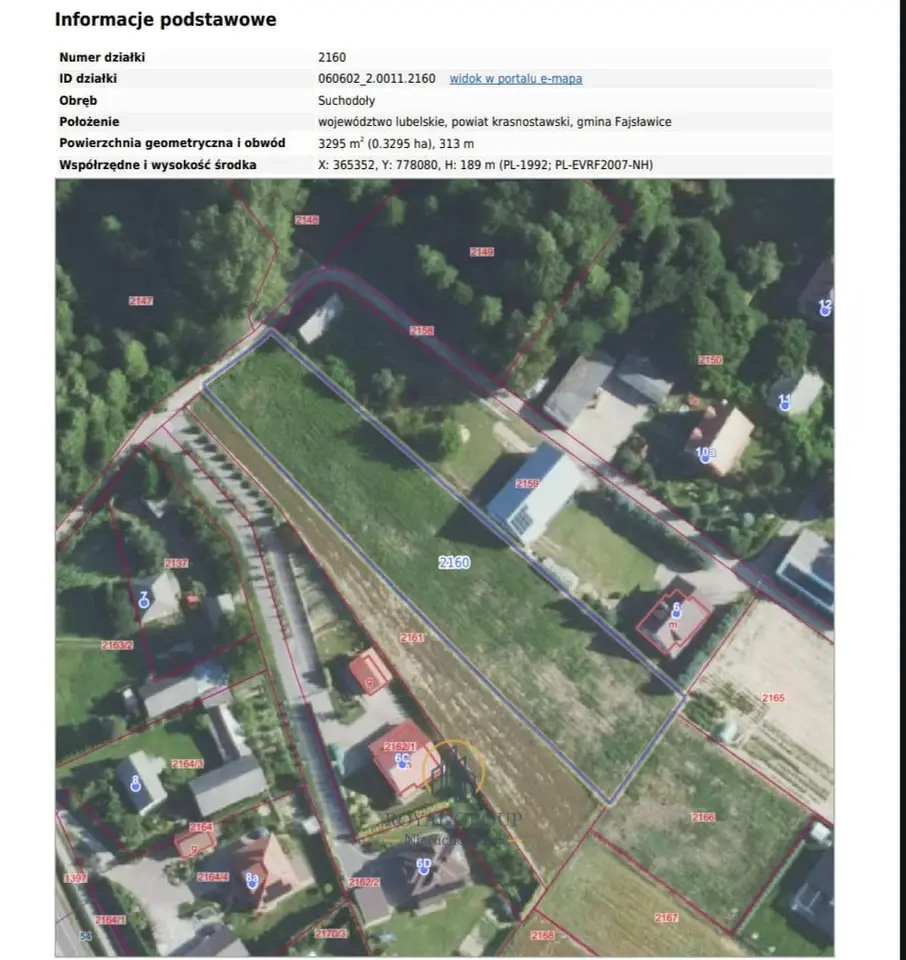Click 'Współrzędne i wysokość środka' label
This screenshot has width=906, height=960.
coord(158,165)
